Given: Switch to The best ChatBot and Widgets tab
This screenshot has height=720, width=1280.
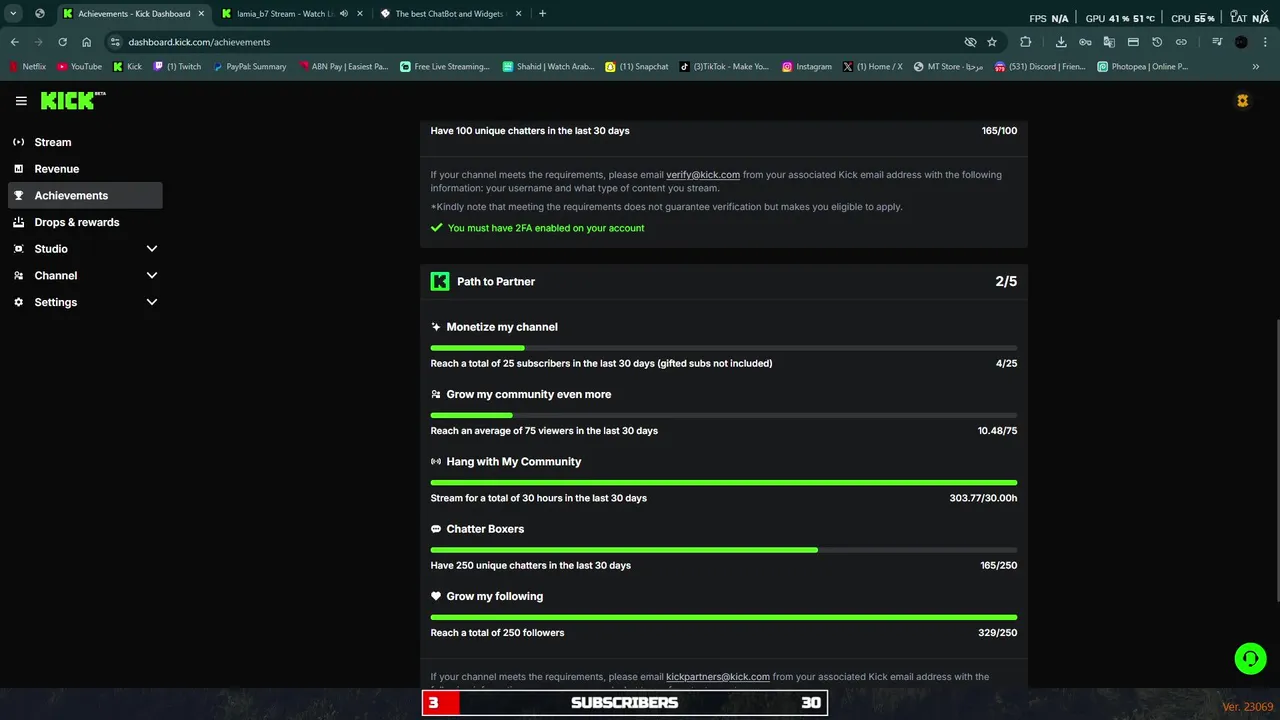Looking at the screenshot, I should point(450,14).
